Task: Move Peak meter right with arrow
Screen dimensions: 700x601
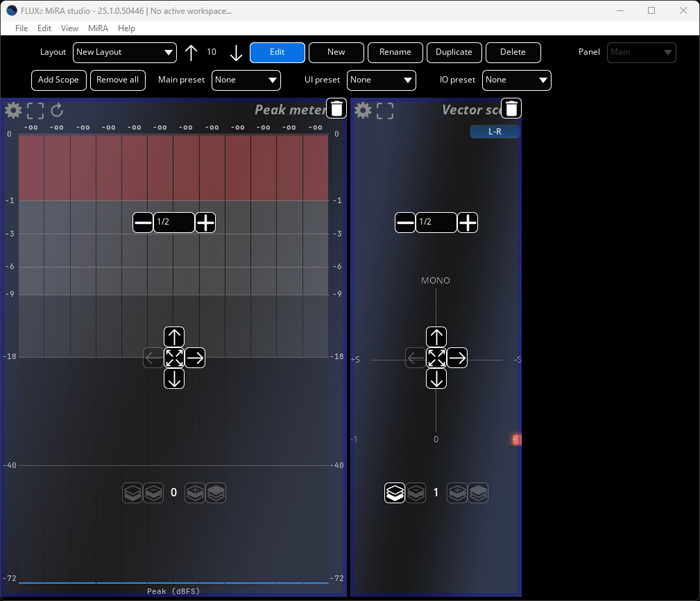Action: (x=195, y=358)
